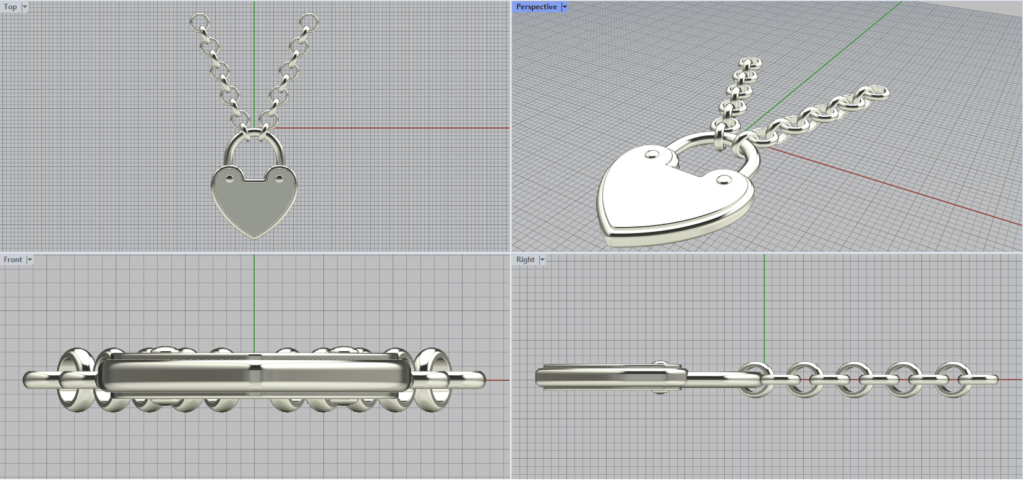1024x494 pixels.
Task: Click the padlock side profile in Right view
Action: click(610, 378)
